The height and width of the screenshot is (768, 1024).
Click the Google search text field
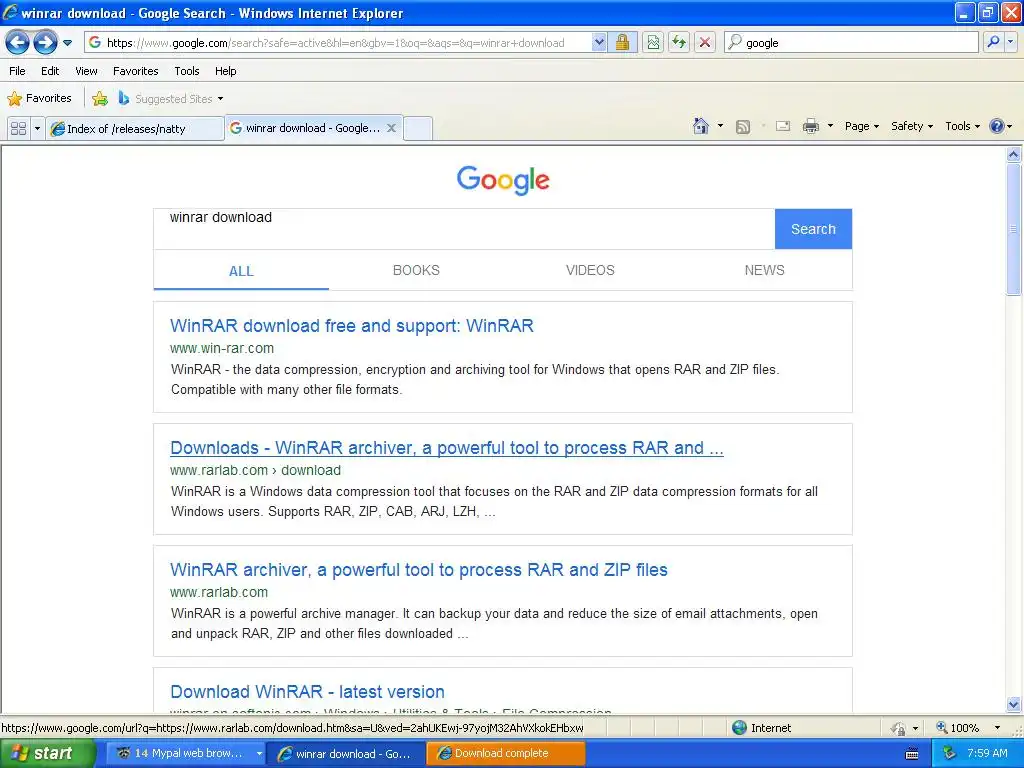[x=464, y=229]
